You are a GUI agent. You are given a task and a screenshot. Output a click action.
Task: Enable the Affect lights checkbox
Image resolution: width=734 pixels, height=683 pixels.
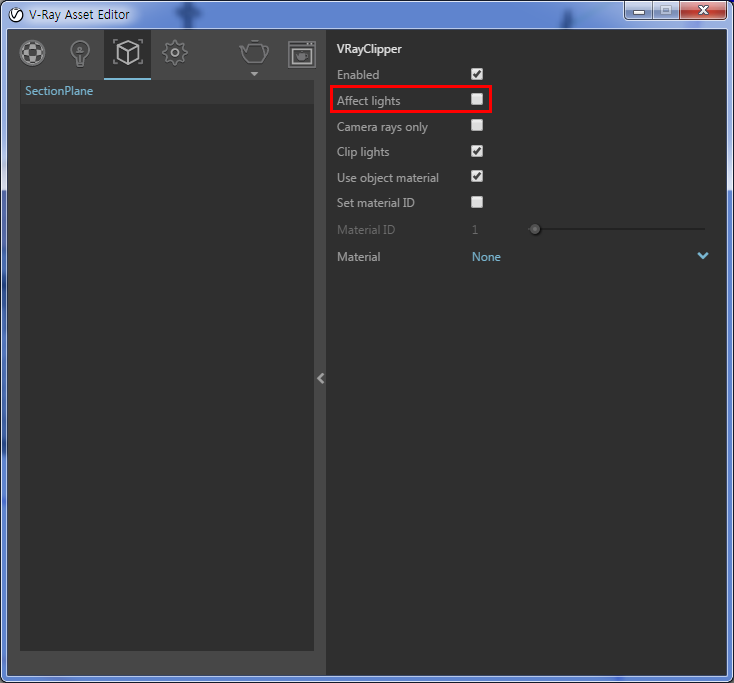pyautogui.click(x=477, y=99)
